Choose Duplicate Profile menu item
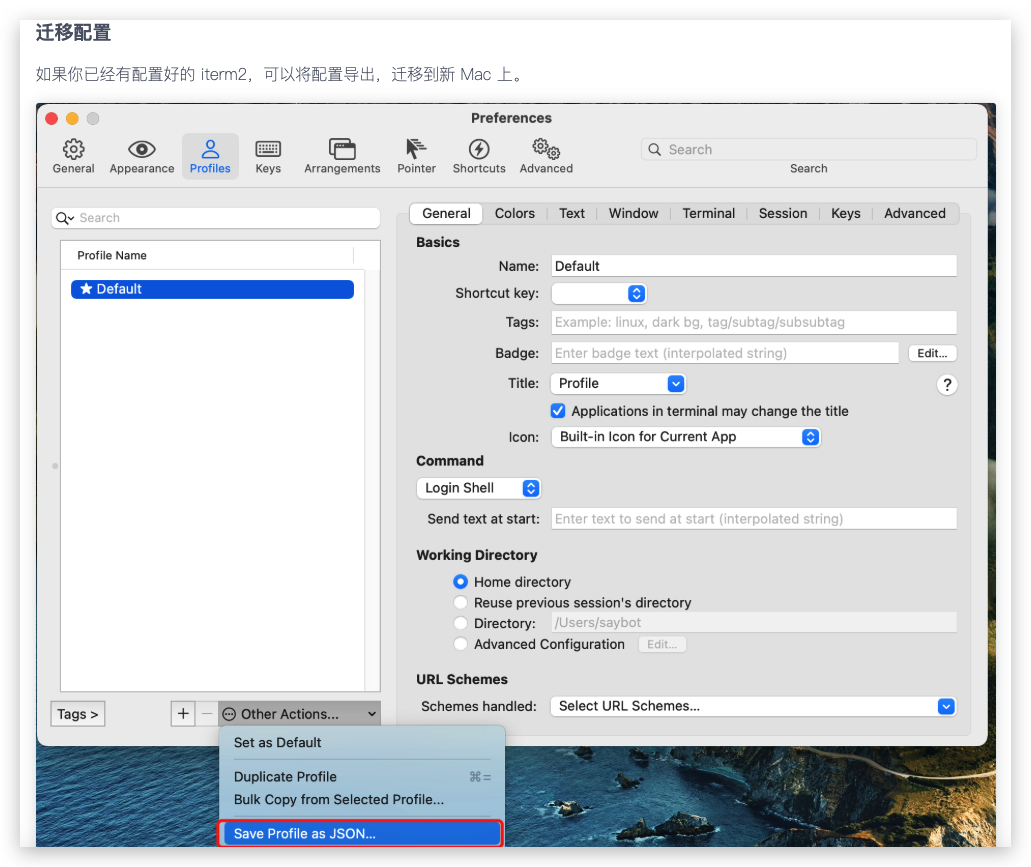1031x867 pixels. click(x=361, y=777)
